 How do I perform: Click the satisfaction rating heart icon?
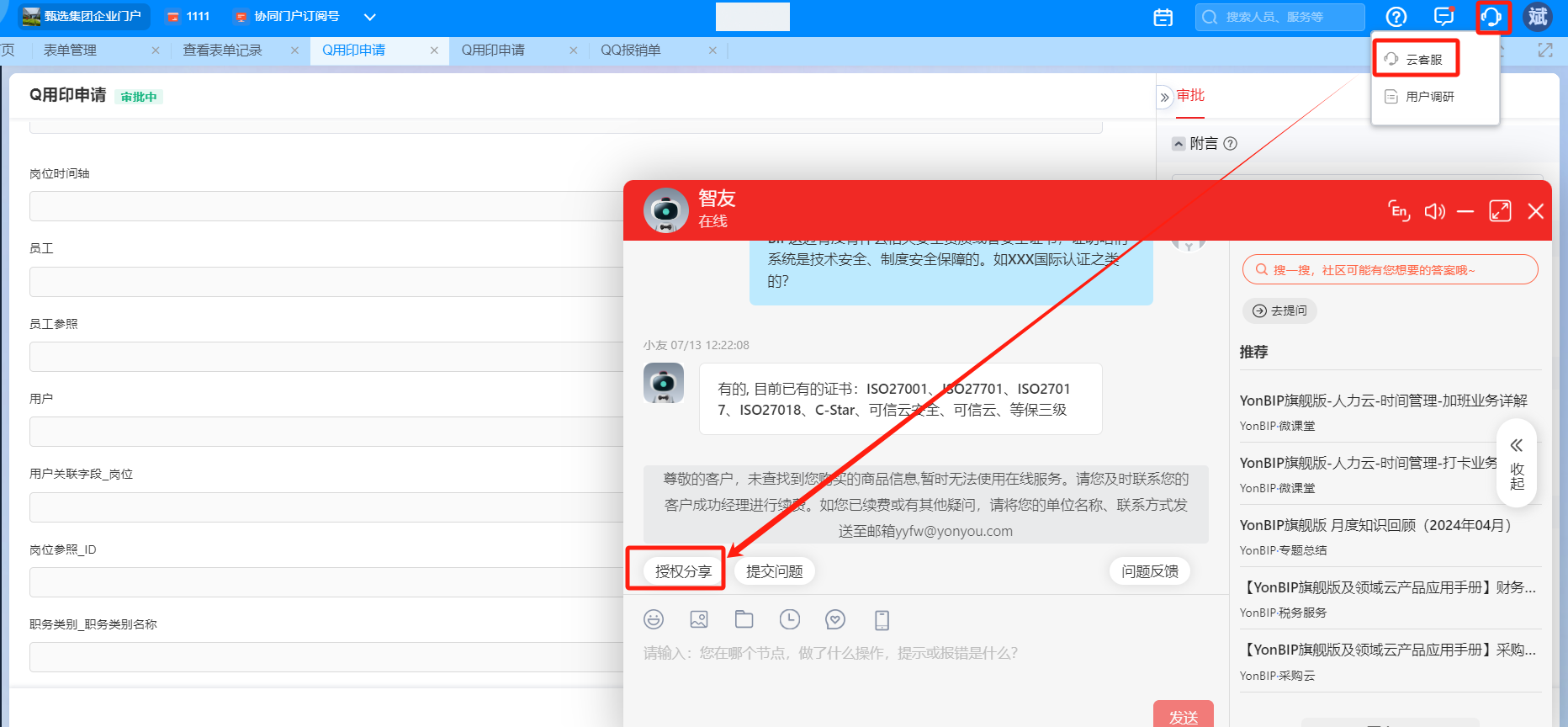click(835, 619)
